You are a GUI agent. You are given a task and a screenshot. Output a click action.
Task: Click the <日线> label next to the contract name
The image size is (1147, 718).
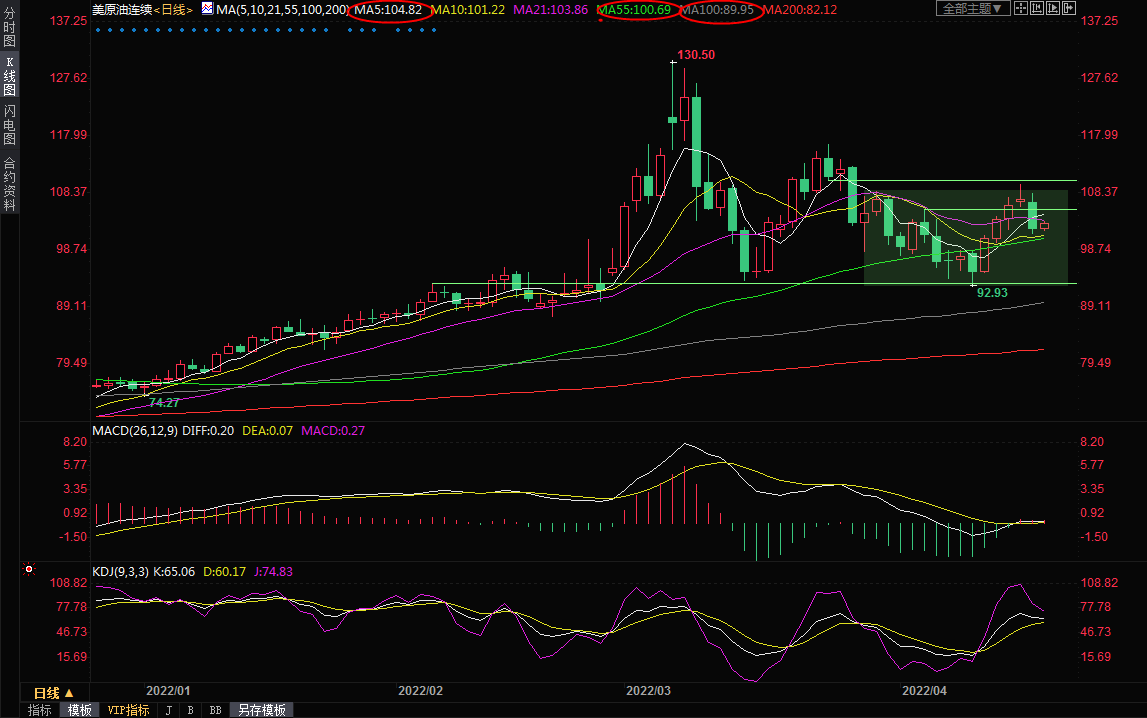173,10
